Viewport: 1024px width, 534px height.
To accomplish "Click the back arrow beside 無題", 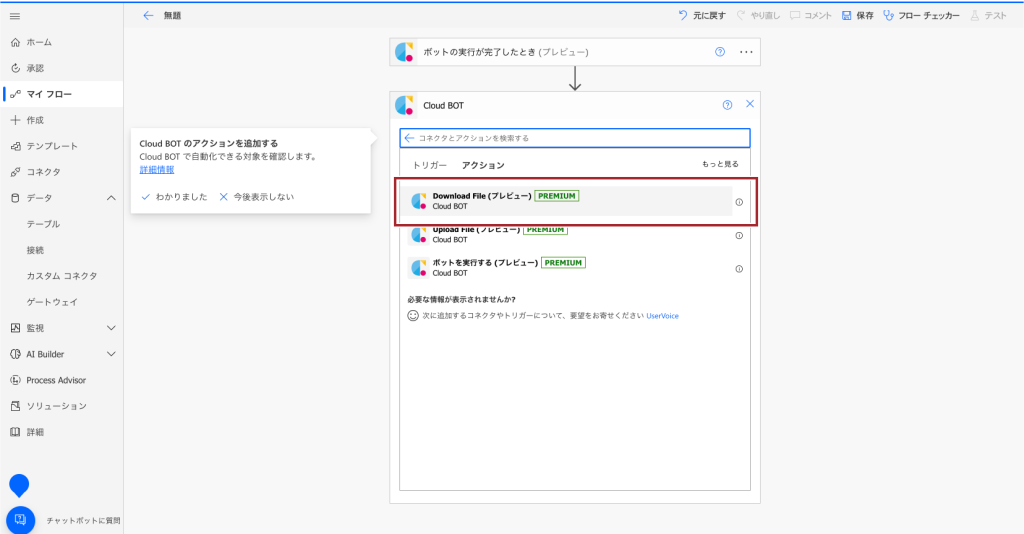I will (148, 16).
